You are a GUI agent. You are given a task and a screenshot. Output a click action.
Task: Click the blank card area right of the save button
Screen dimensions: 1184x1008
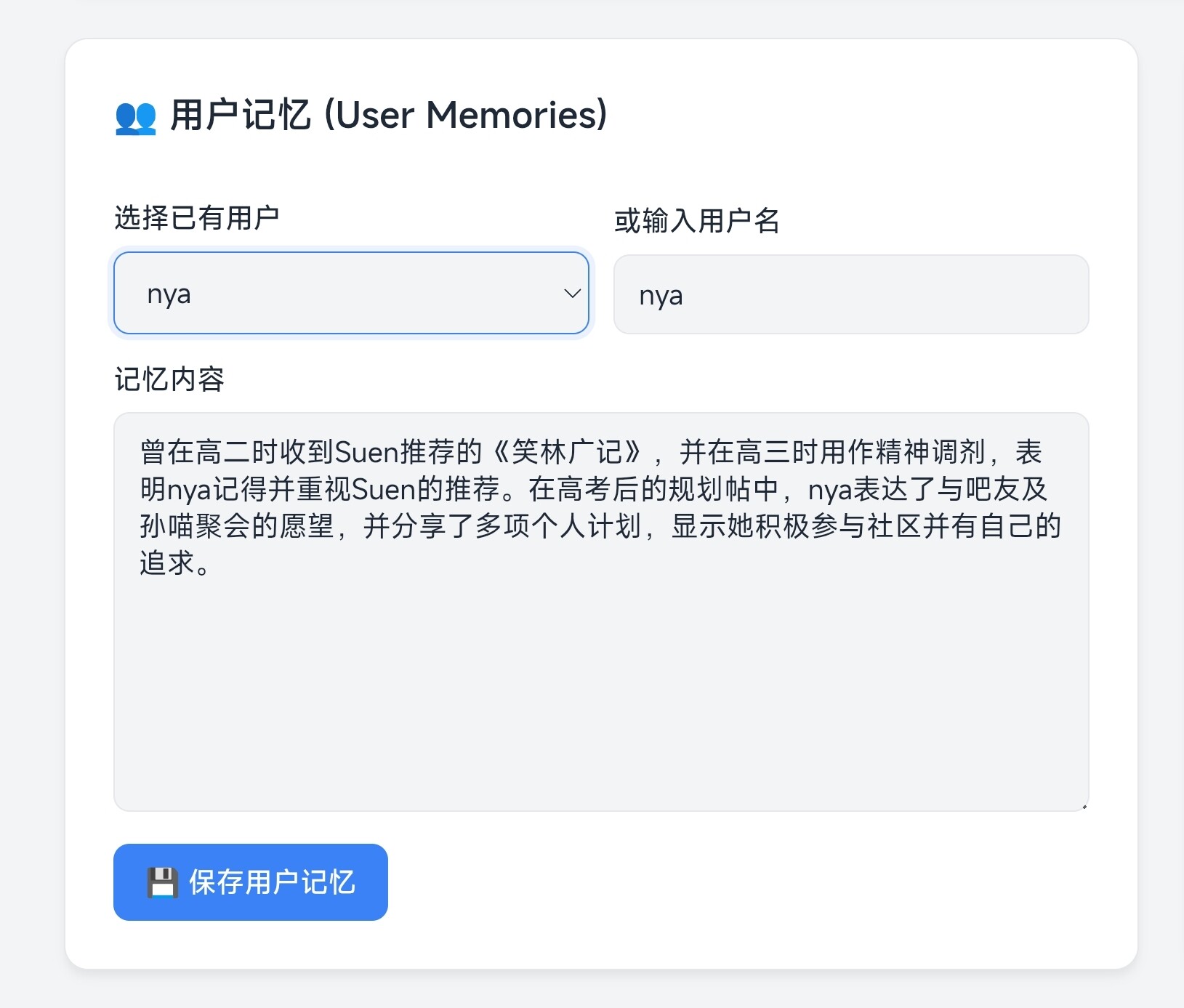point(727,882)
